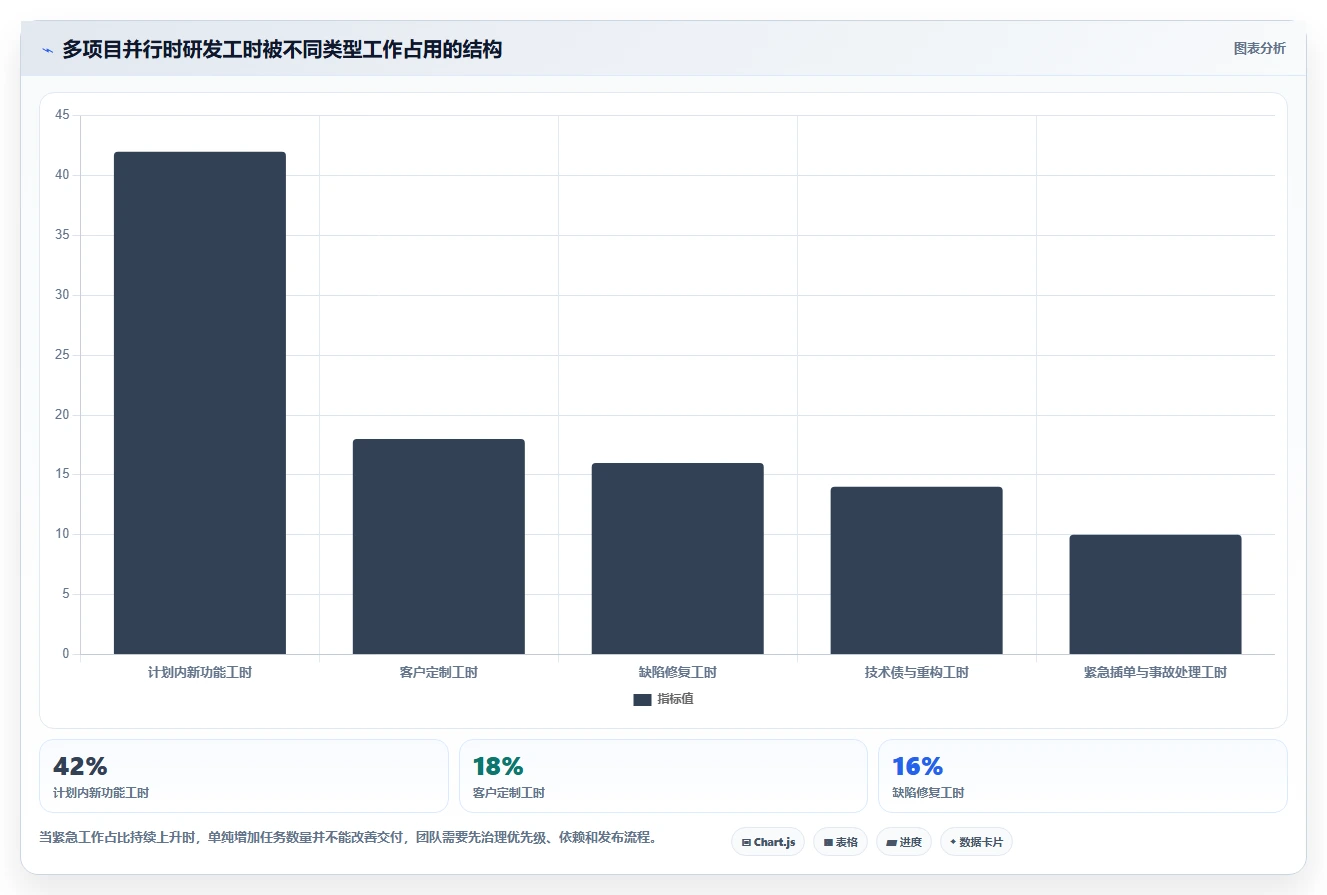Image resolution: width=1327 pixels, height=895 pixels.
Task: Click the y-axis value 20
Action: (x=62, y=415)
